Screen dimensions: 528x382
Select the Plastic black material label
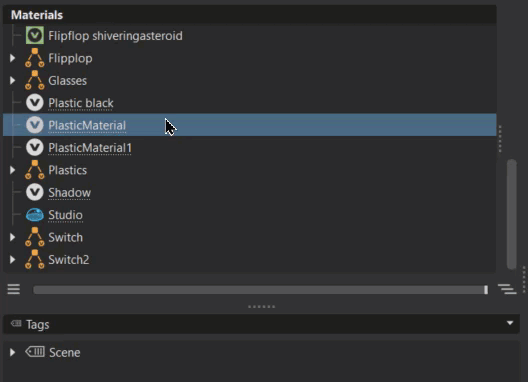[81, 103]
